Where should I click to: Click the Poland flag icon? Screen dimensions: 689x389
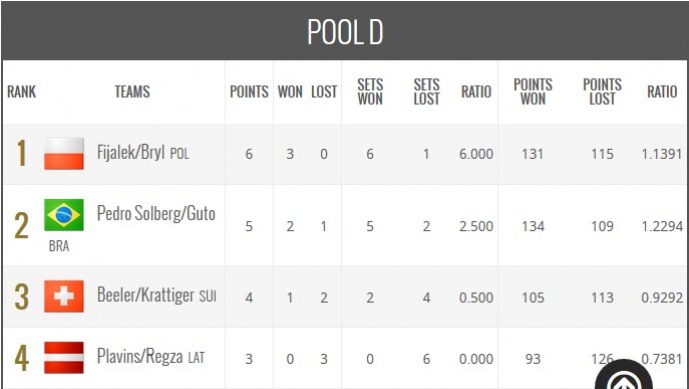coord(64,153)
